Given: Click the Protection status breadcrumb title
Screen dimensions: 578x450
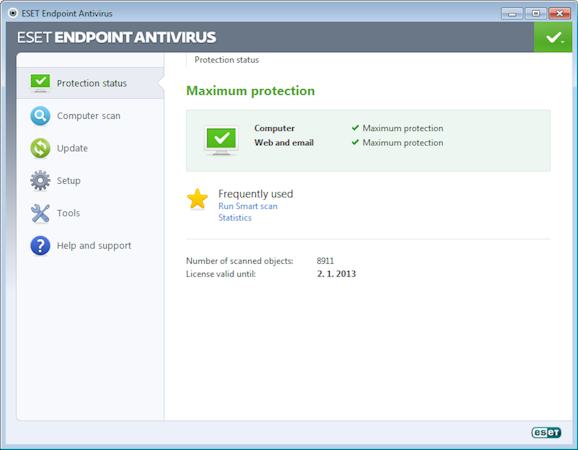Looking at the screenshot, I should pos(226,60).
